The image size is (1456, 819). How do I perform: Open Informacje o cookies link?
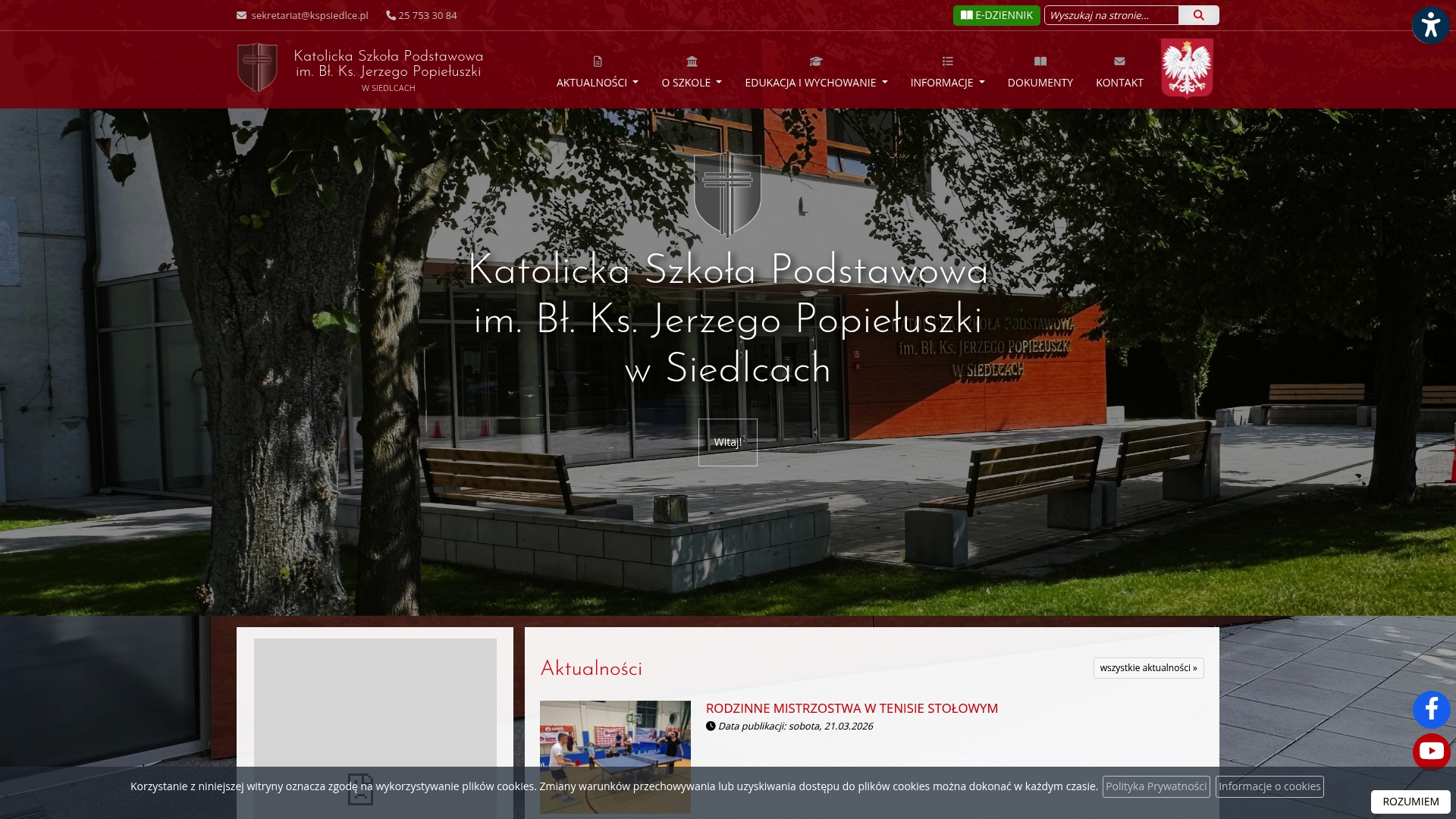point(1269,786)
